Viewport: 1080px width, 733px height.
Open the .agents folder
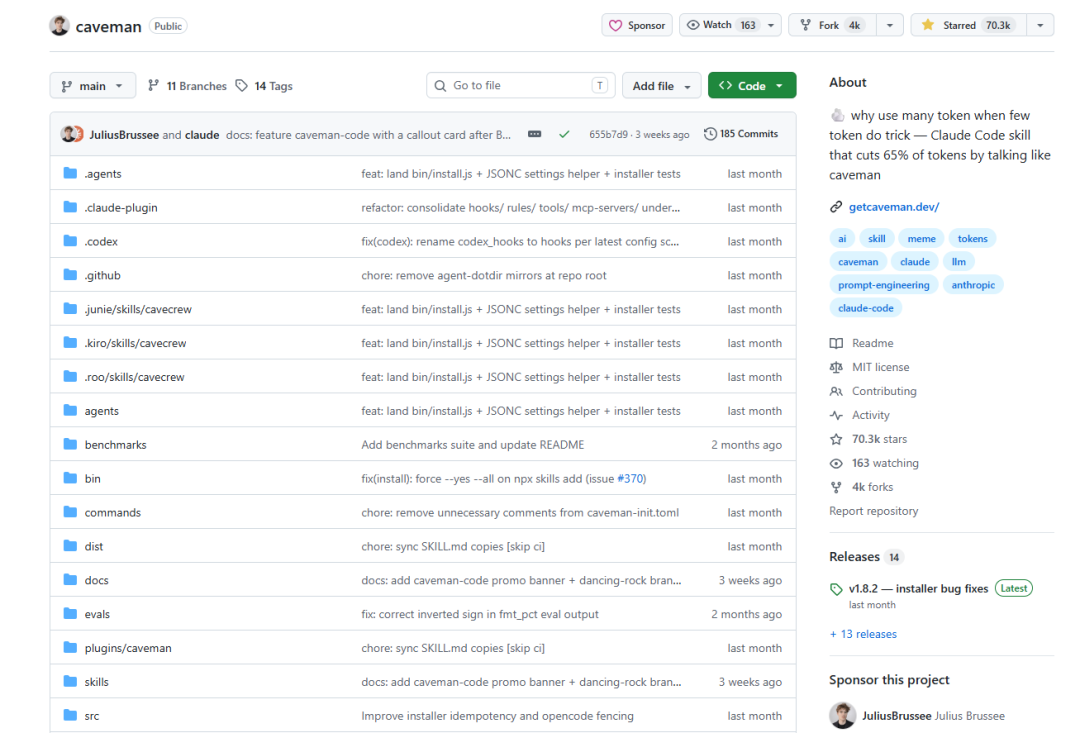103,174
